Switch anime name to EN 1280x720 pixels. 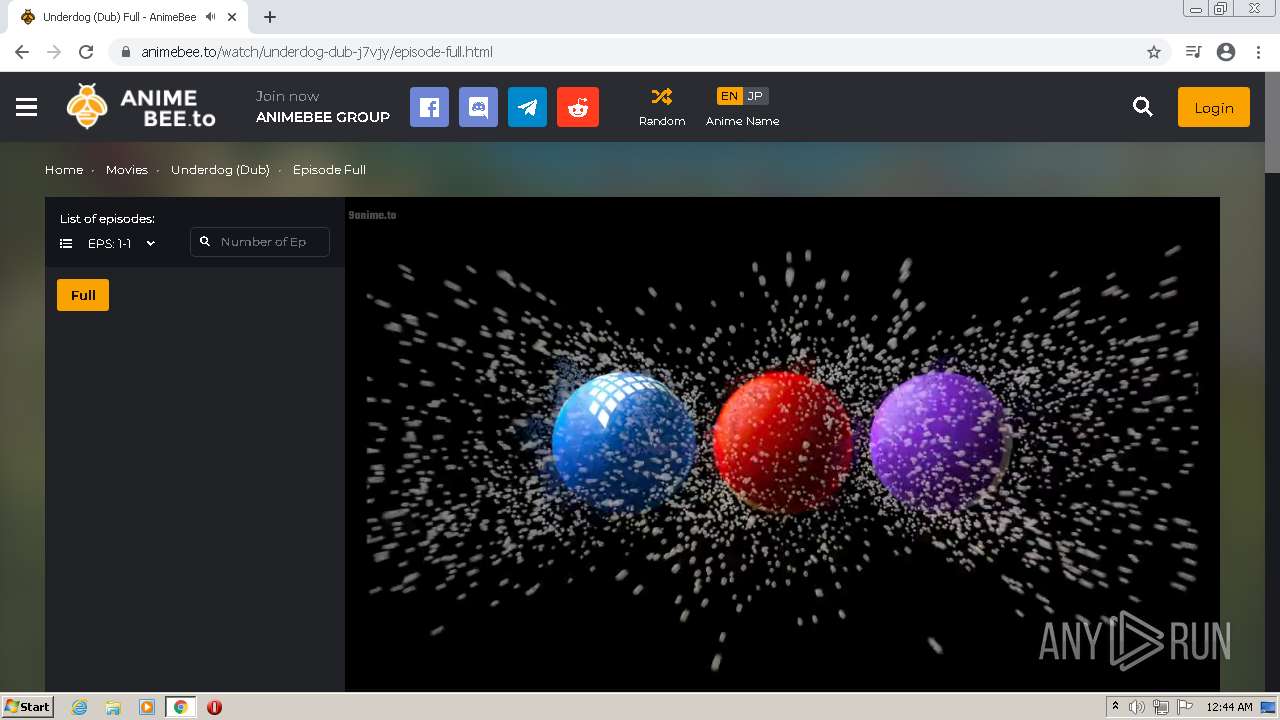(729, 96)
